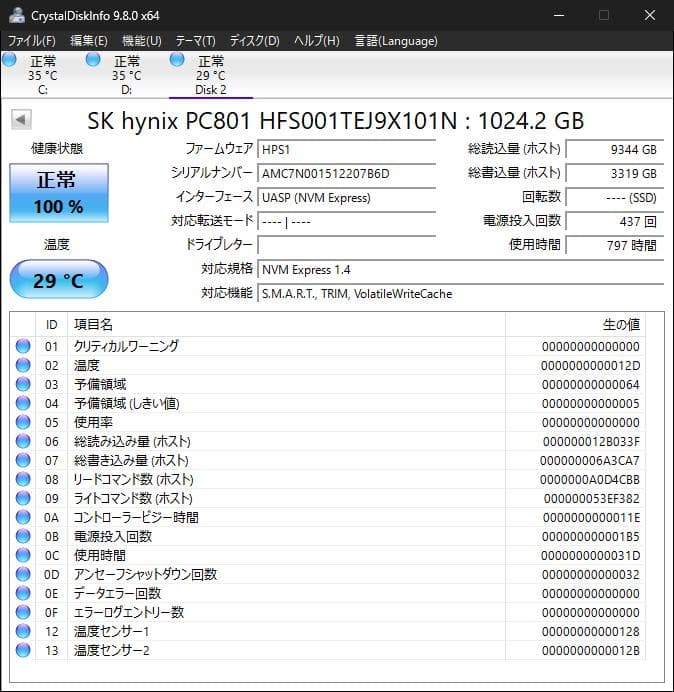Click status orb of 使用率 row
Viewport: 674px width, 692px height.
pos(23,422)
